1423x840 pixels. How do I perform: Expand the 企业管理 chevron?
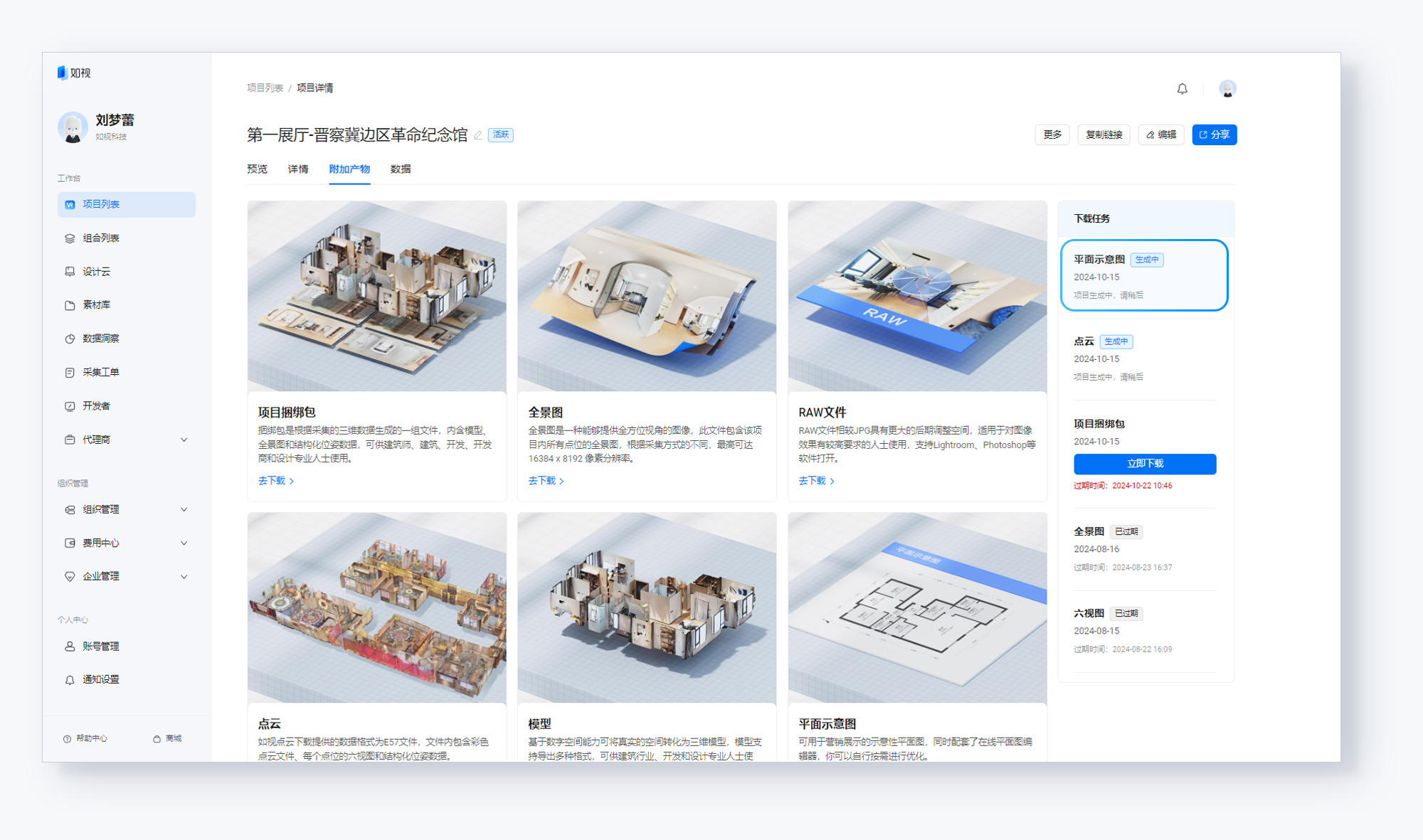click(x=184, y=576)
